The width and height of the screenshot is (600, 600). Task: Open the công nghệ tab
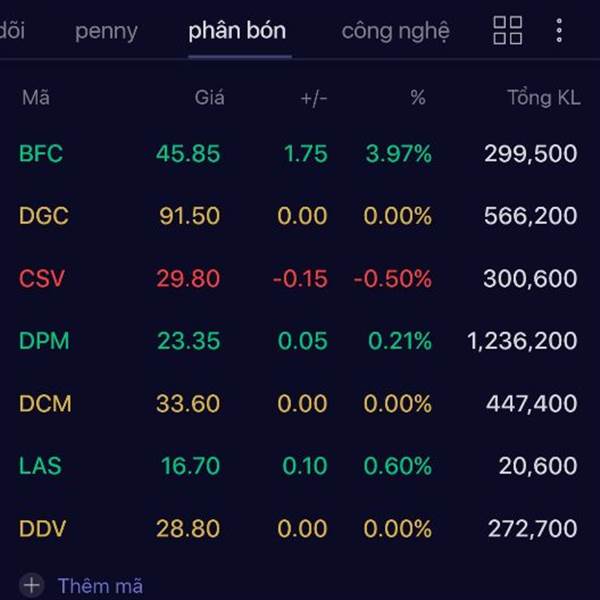(x=395, y=31)
